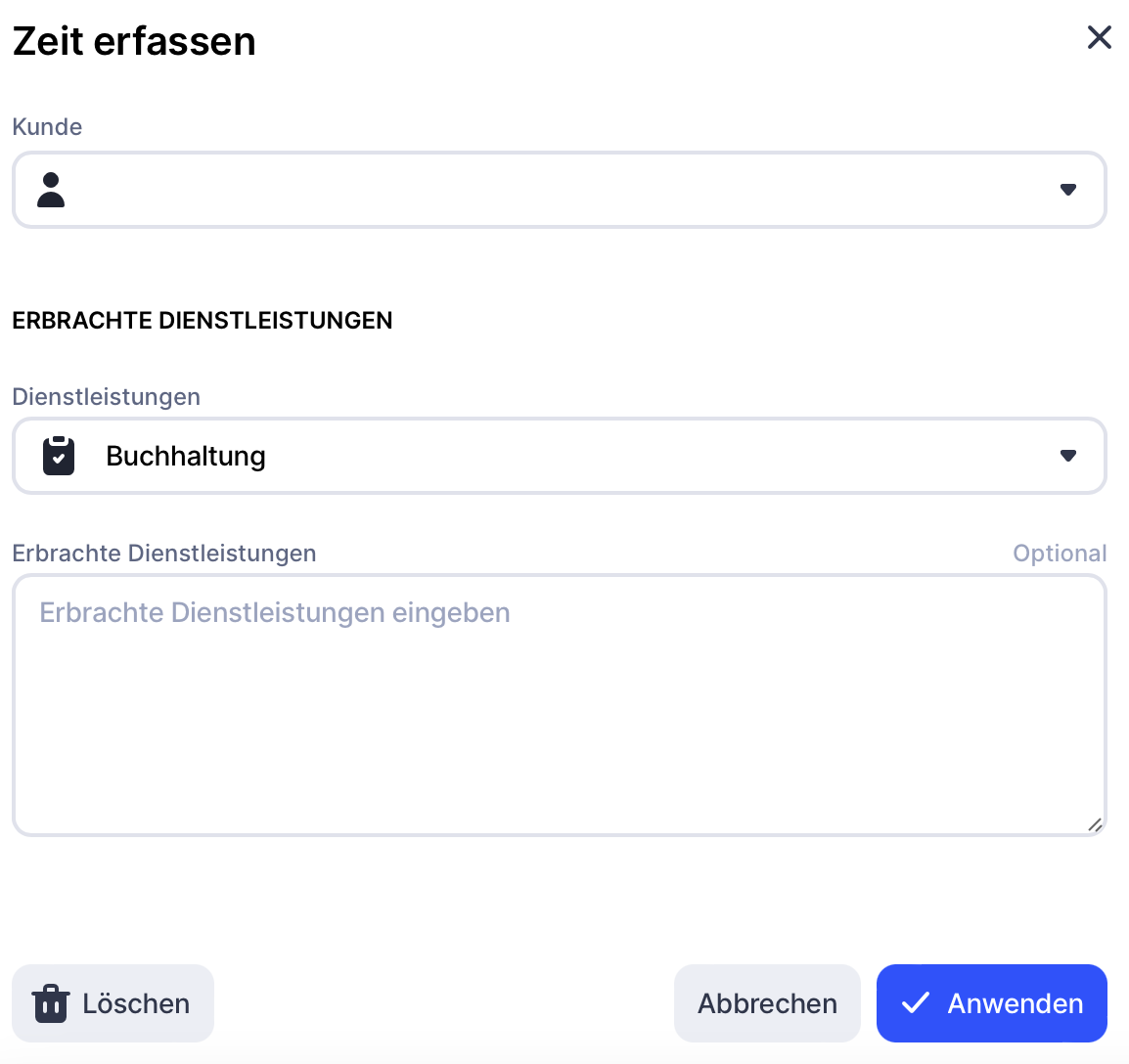Expand the Kunde dropdown arrow
Screen dimensions: 1129x1064
[x=1068, y=190]
